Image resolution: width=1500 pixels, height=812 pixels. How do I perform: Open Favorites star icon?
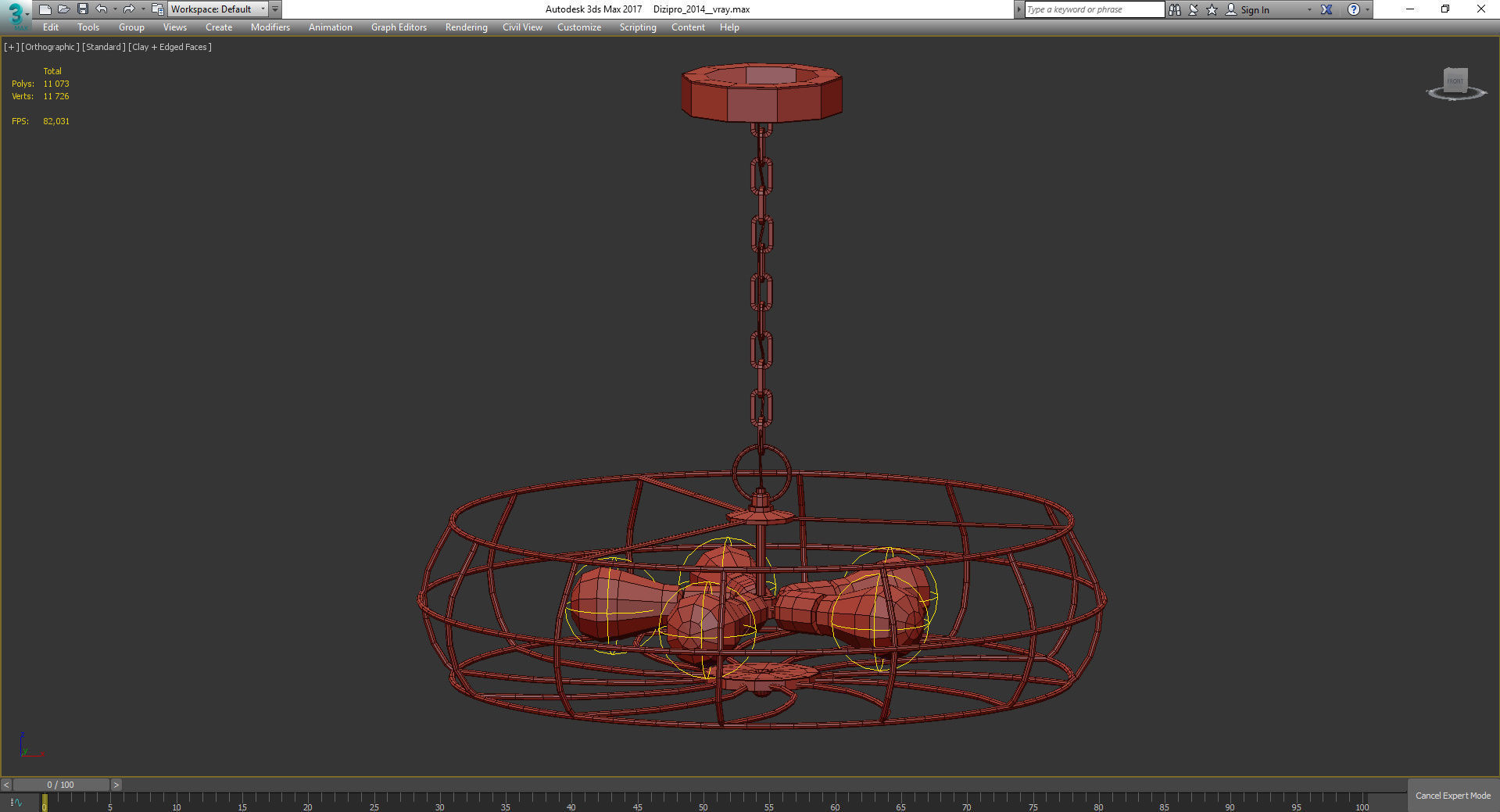[x=1212, y=9]
